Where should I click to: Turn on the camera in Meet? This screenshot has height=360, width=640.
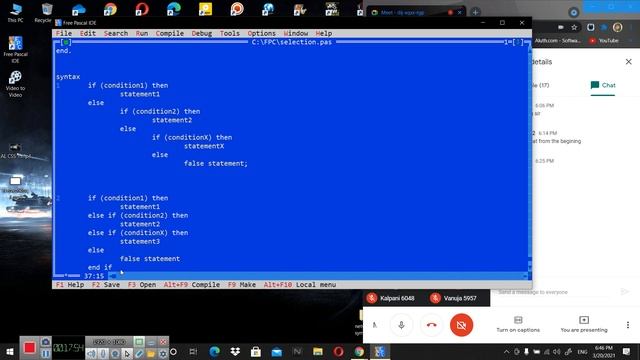click(461, 325)
